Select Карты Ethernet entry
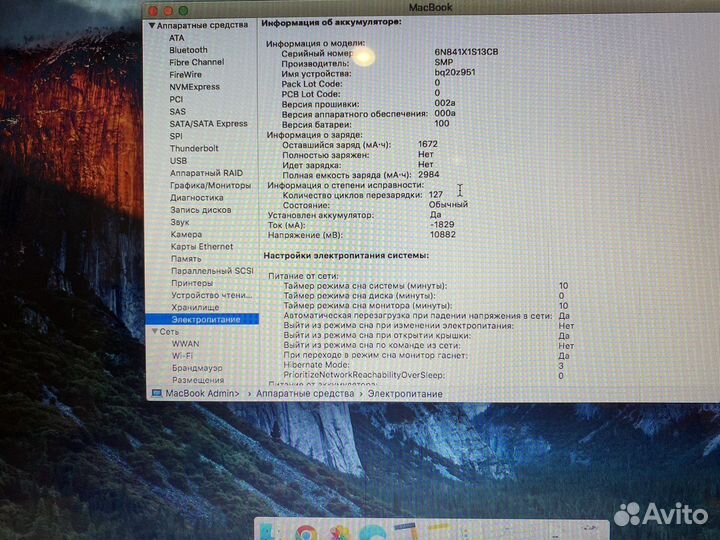This screenshot has height=540, width=720. tap(202, 247)
